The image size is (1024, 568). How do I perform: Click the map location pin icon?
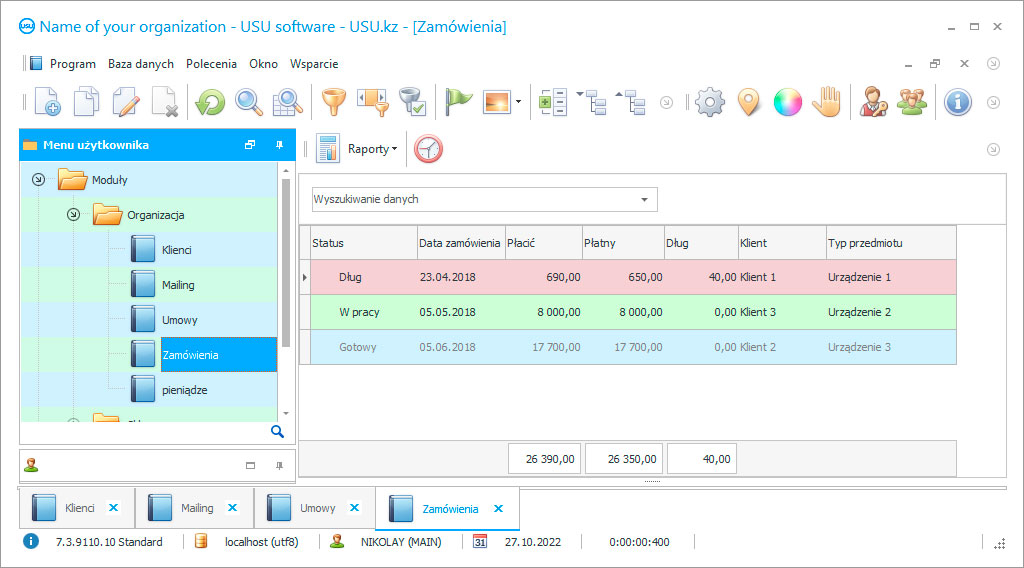click(748, 102)
